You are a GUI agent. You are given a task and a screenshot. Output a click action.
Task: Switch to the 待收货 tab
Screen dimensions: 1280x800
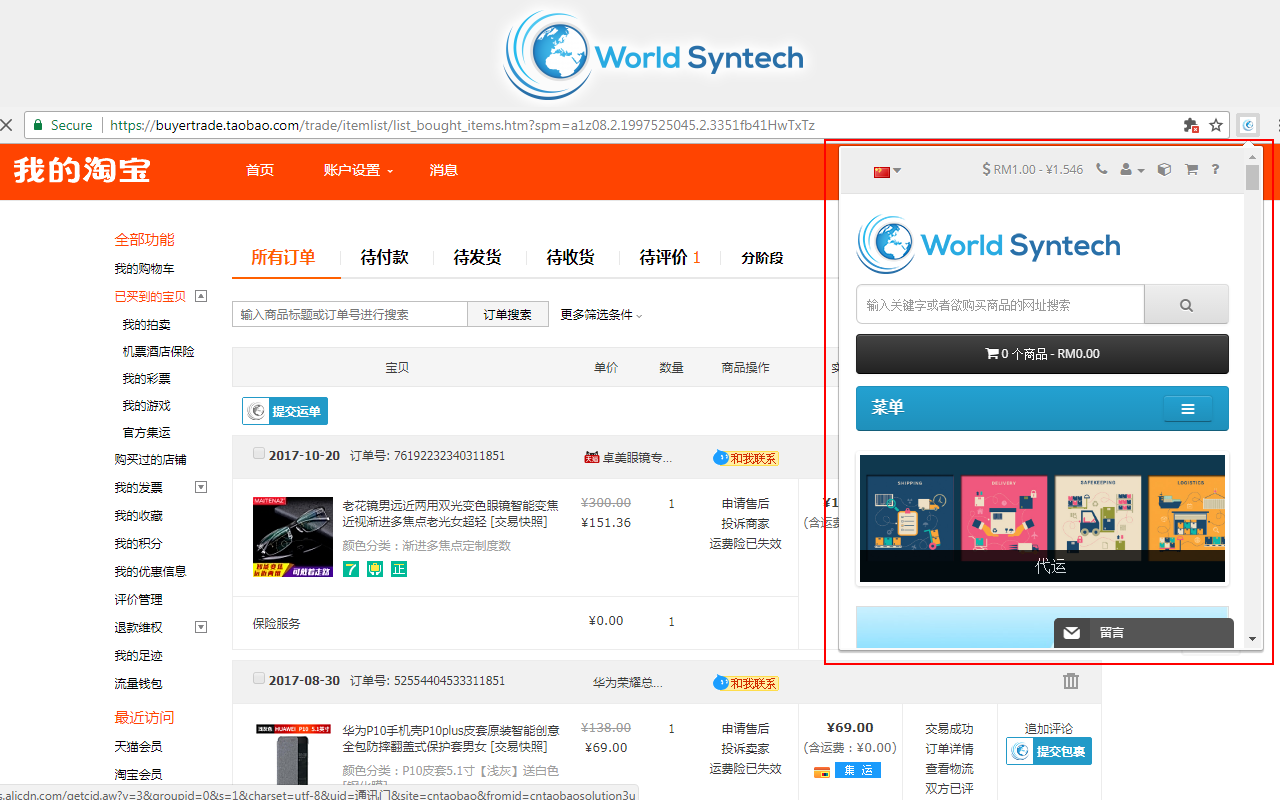(571, 257)
